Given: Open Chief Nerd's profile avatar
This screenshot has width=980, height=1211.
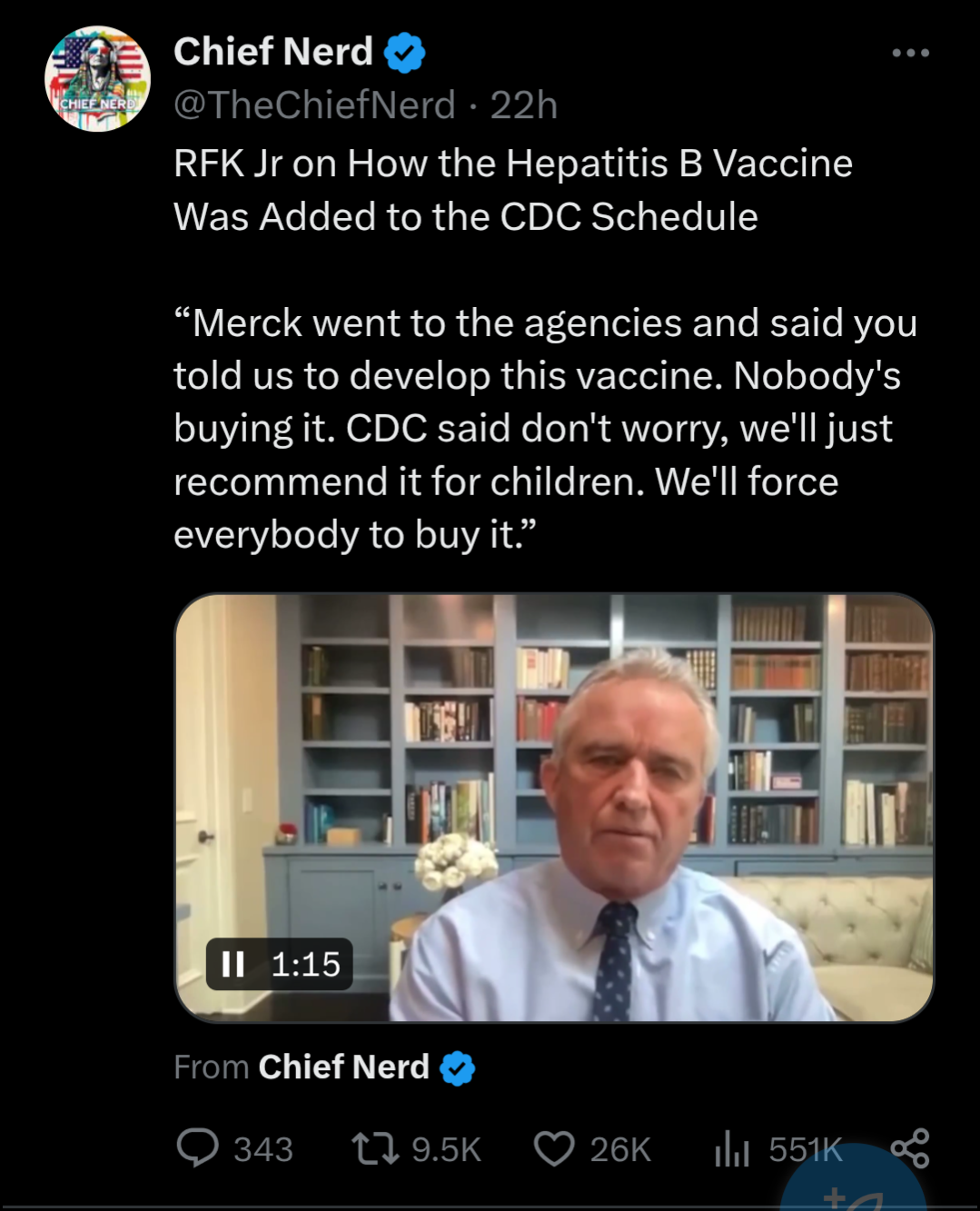Looking at the screenshot, I should click(x=98, y=79).
